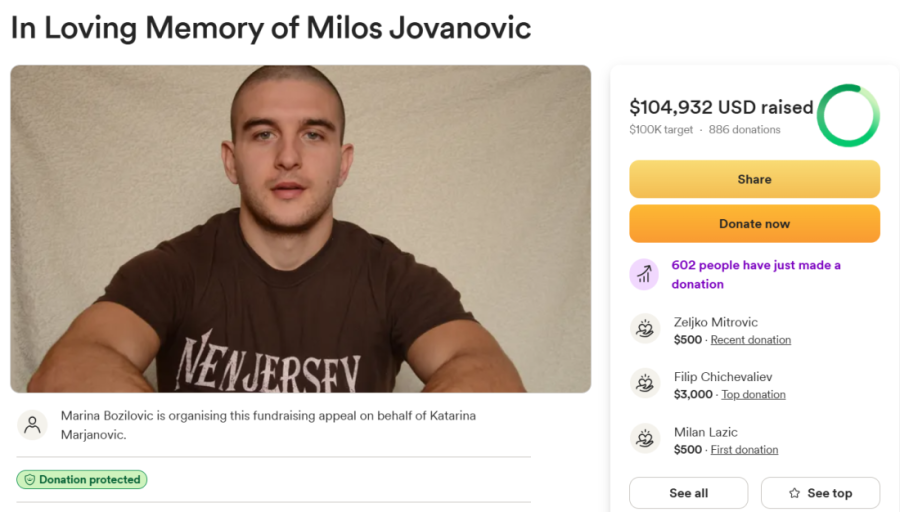Click the "In Loving Memory of Milos Jovanovic" title
This screenshot has height=512, width=900.
pyautogui.click(x=270, y=27)
